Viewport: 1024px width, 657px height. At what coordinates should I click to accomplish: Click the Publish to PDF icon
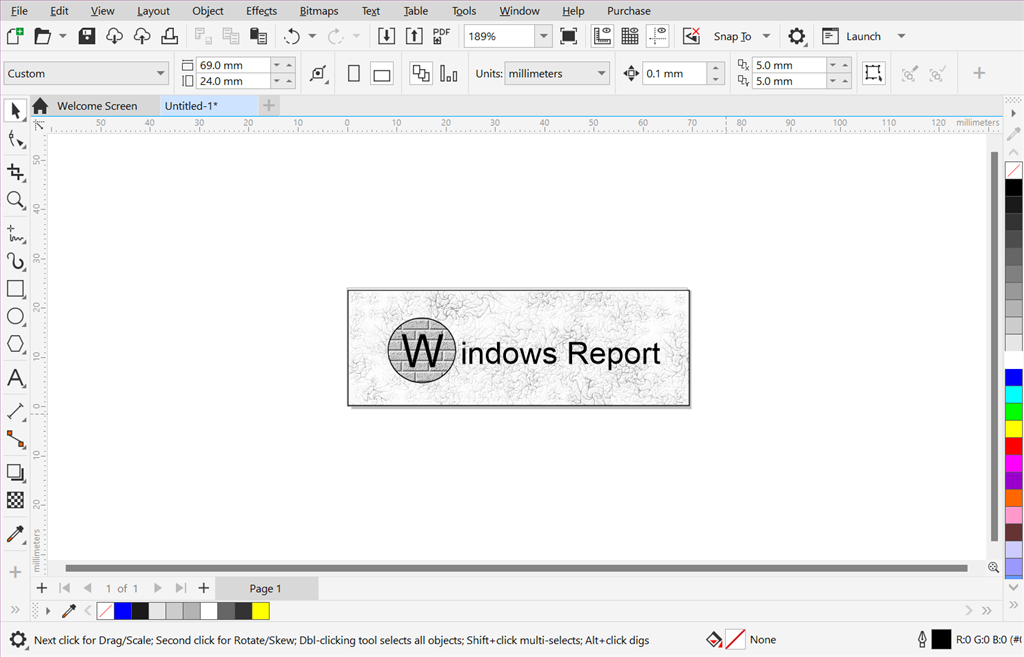pyautogui.click(x=441, y=36)
